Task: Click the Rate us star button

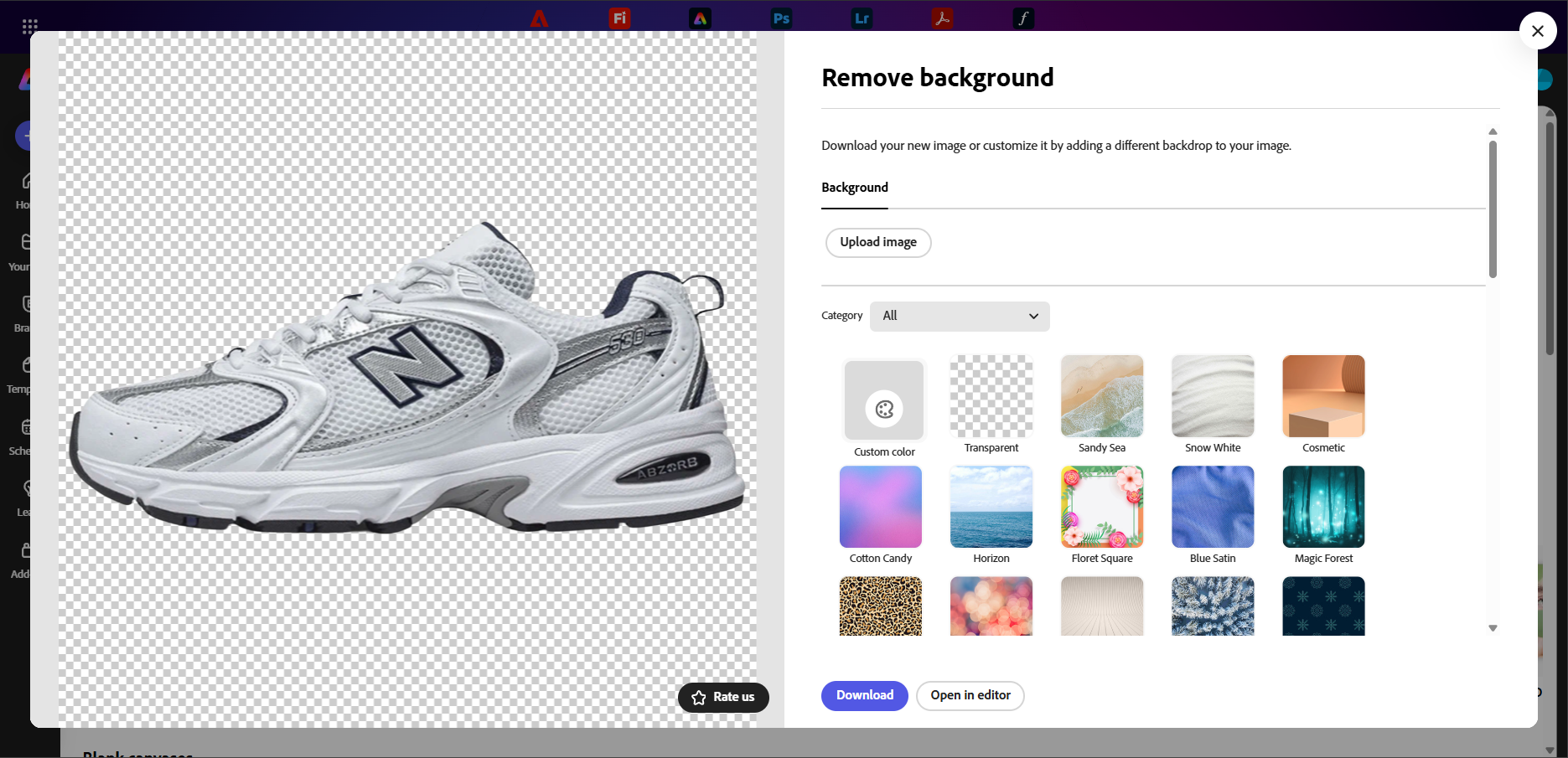Action: [723, 697]
